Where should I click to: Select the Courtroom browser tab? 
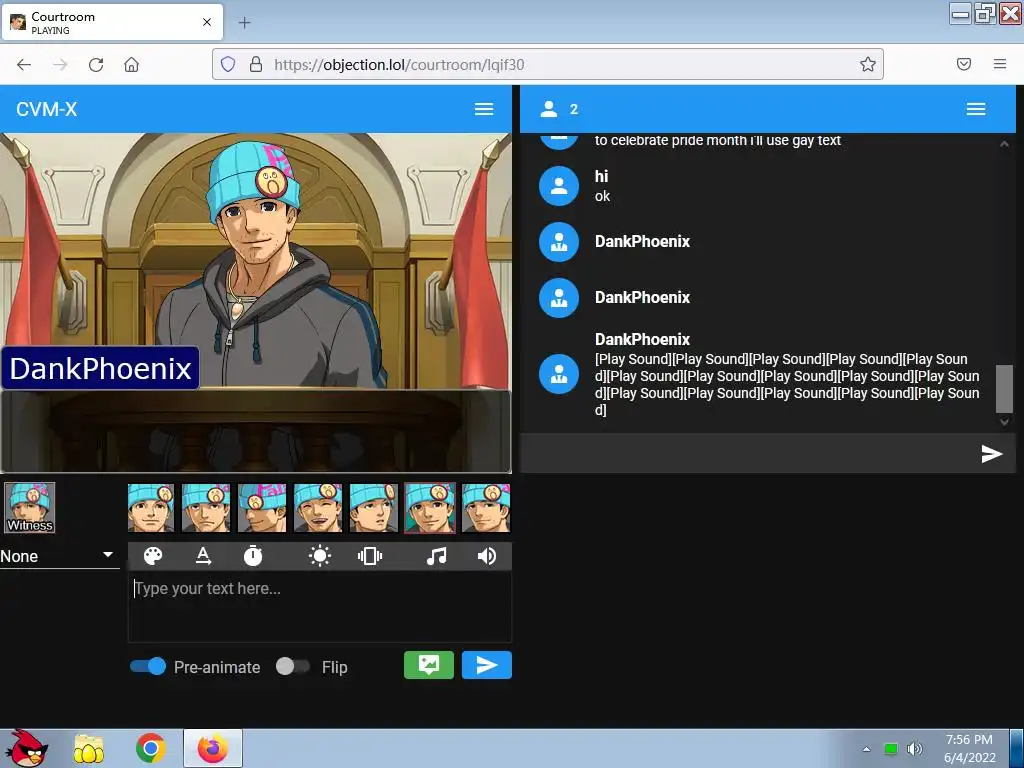click(112, 23)
